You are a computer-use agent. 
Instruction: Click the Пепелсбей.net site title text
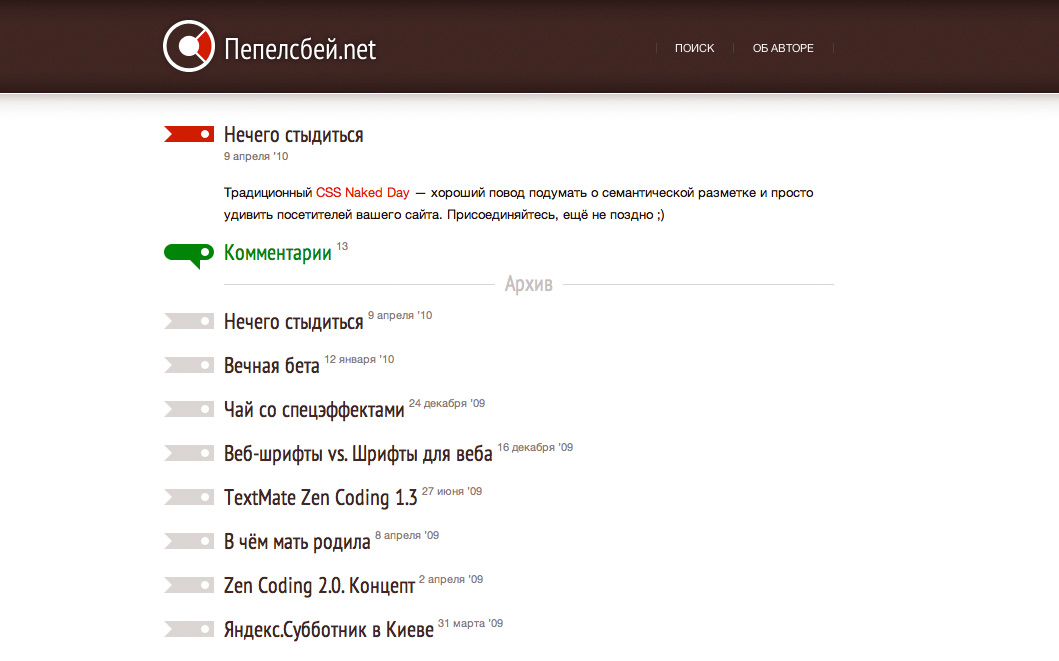tap(300, 48)
